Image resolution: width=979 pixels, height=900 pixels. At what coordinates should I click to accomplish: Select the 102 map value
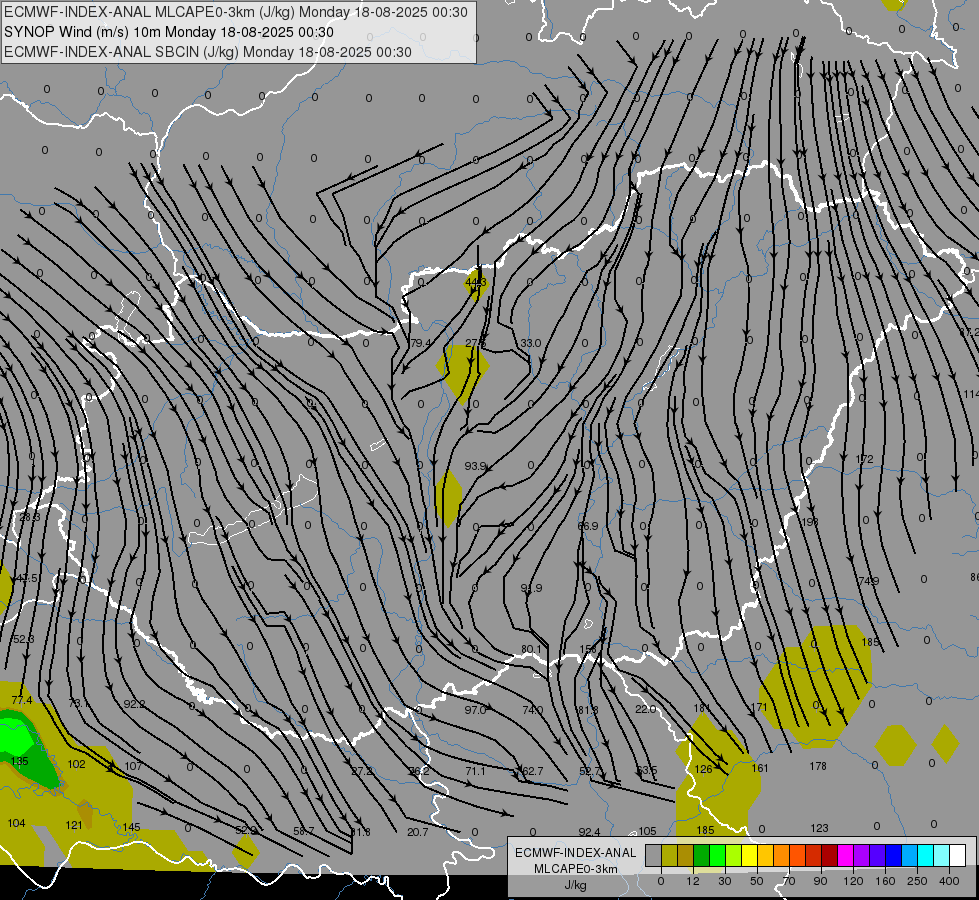pyautogui.click(x=76, y=764)
